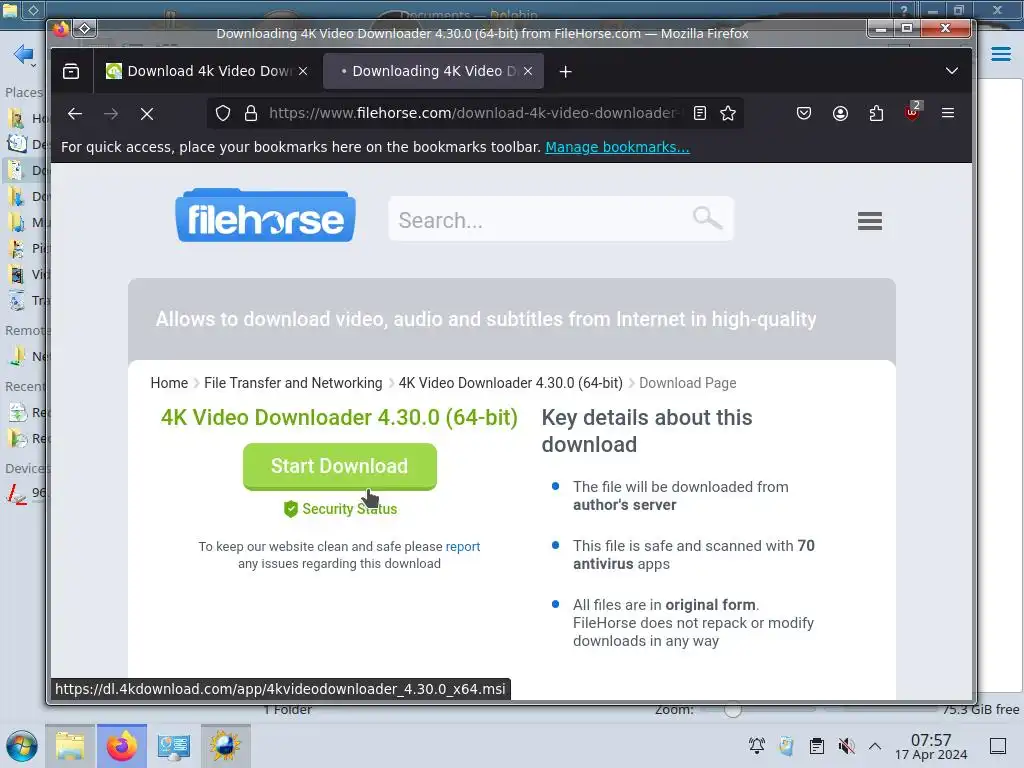Screen dimensions: 1024x768
Task: Open Firefox window menu diamond icon in titlebar
Action: (x=85, y=28)
